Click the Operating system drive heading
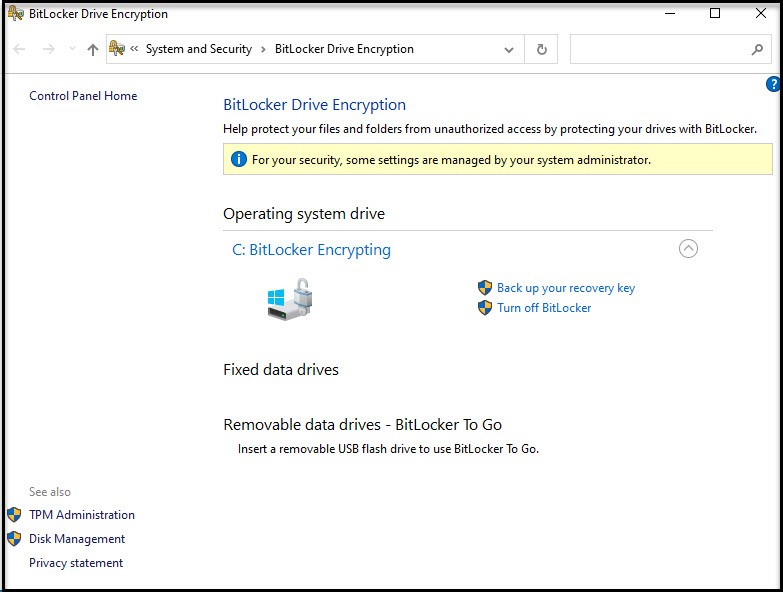Viewport: 783px width, 592px height. (x=304, y=214)
